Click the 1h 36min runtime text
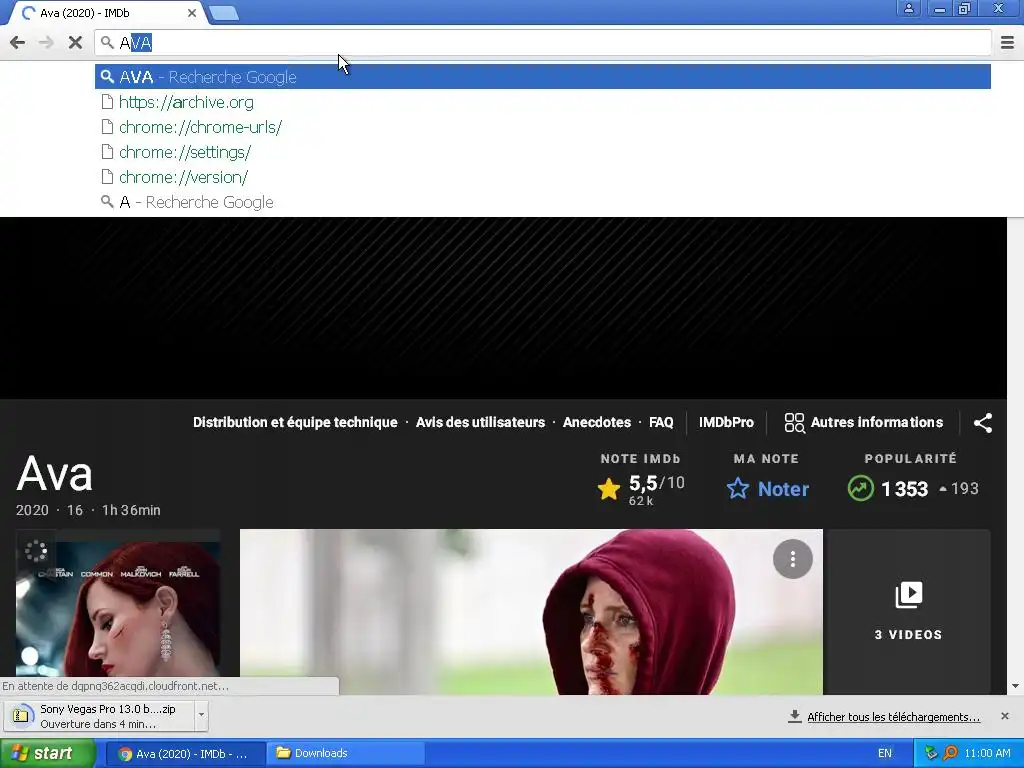 (x=131, y=510)
